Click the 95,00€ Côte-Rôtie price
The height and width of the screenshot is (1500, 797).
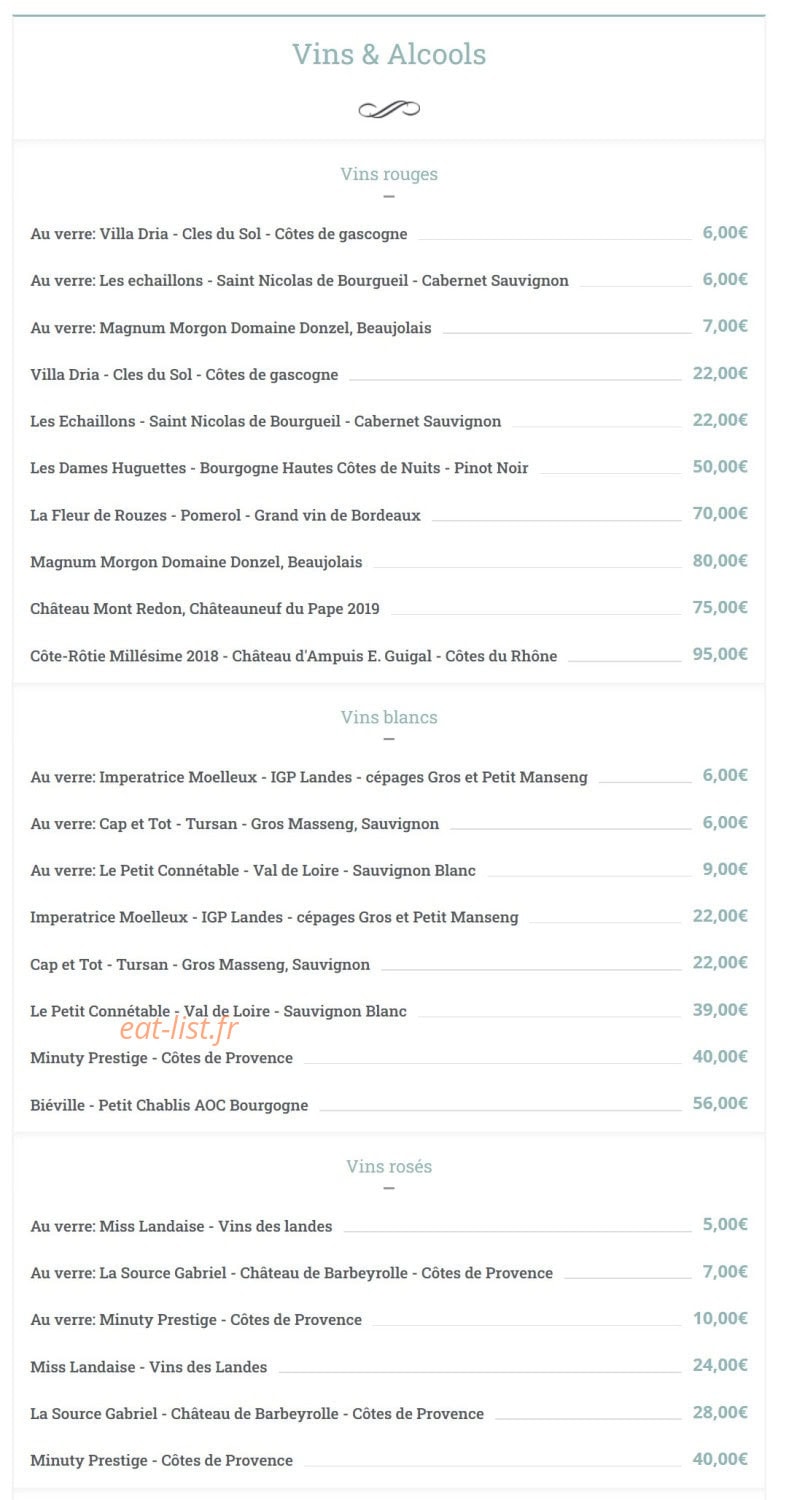(x=720, y=654)
